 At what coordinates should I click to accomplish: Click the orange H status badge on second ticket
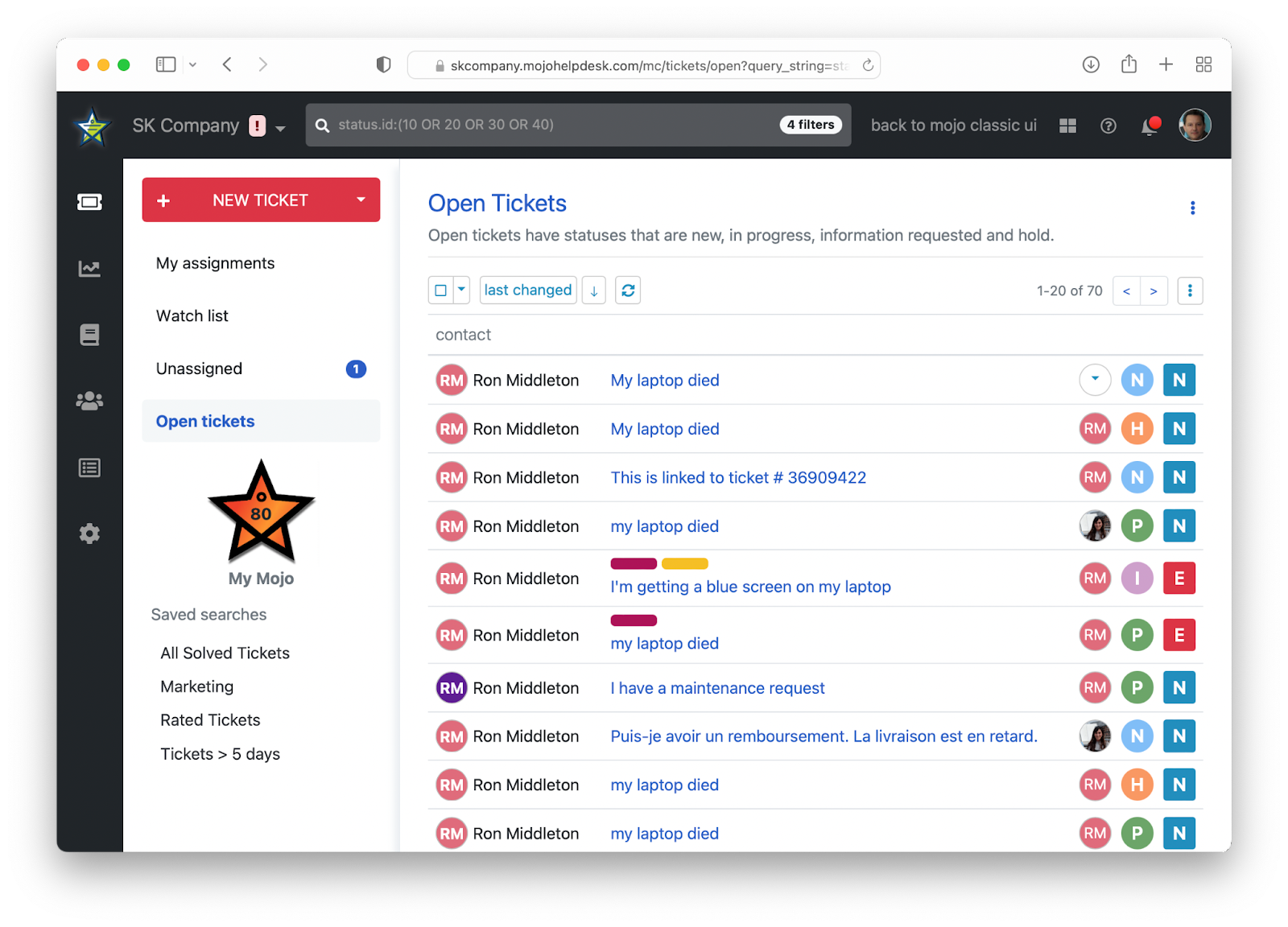1137,428
